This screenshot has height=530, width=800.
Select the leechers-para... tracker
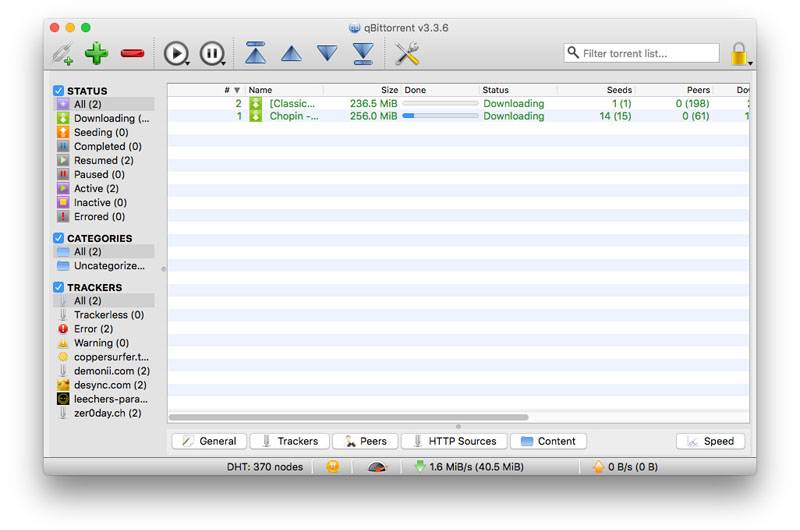pyautogui.click(x=104, y=399)
